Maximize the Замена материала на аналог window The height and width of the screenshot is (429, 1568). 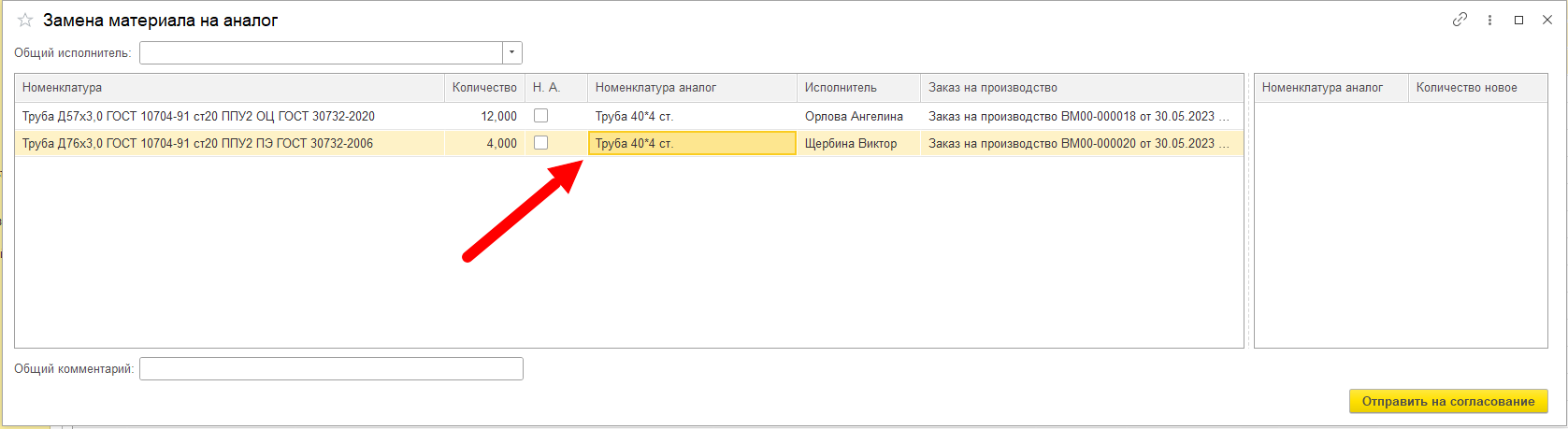pyautogui.click(x=1519, y=20)
